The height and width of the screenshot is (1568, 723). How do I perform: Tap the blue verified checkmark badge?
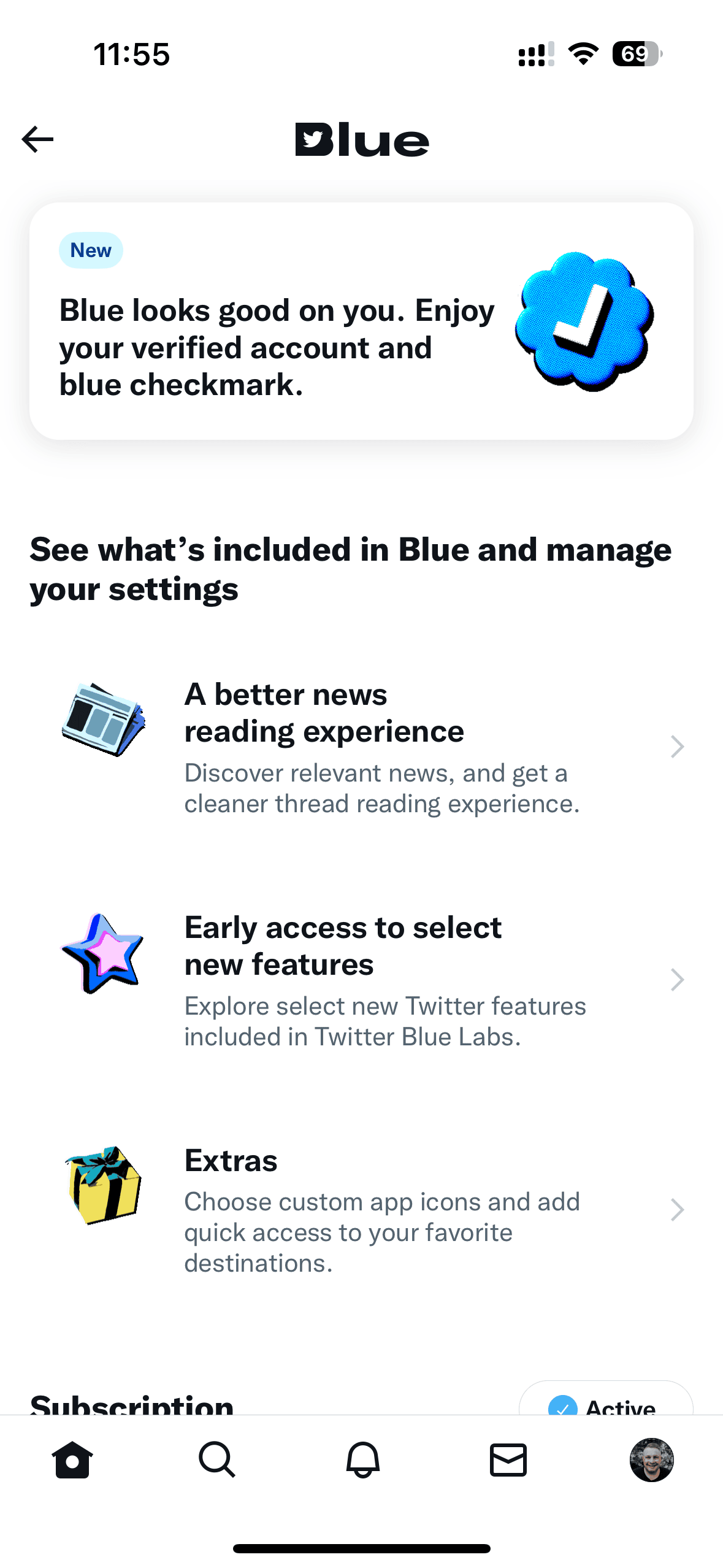point(584,321)
